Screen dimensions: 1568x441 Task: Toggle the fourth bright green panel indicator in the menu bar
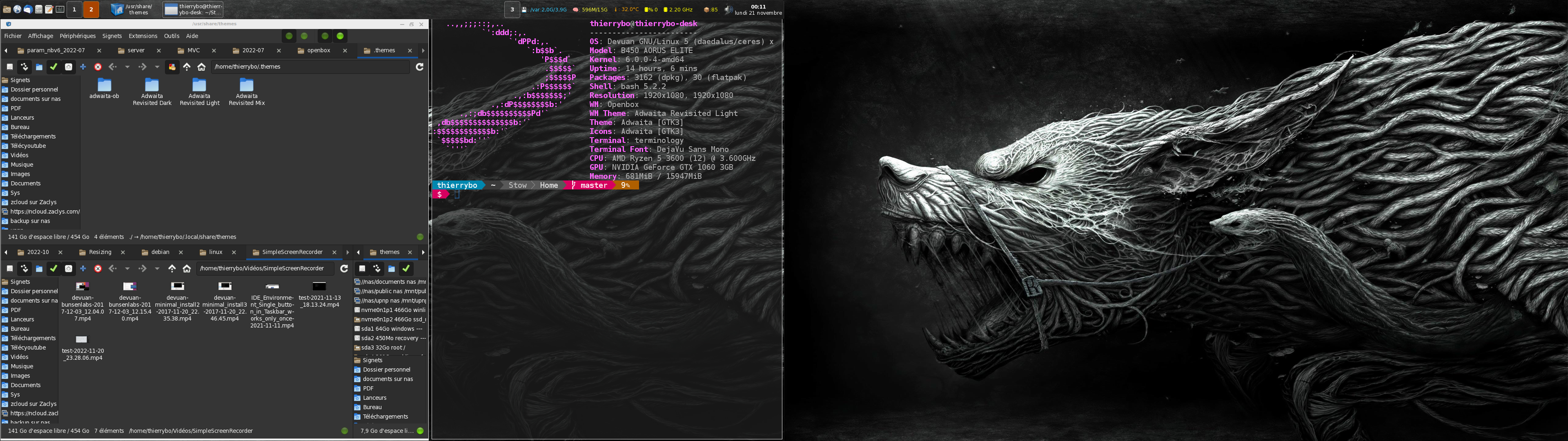340,36
